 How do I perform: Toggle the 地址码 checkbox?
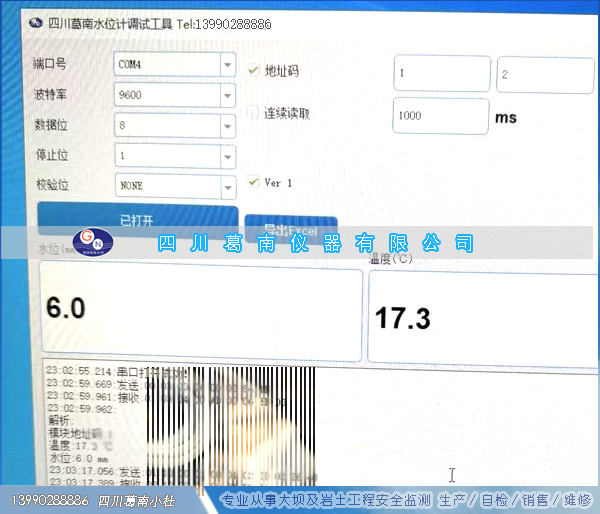pyautogui.click(x=253, y=70)
